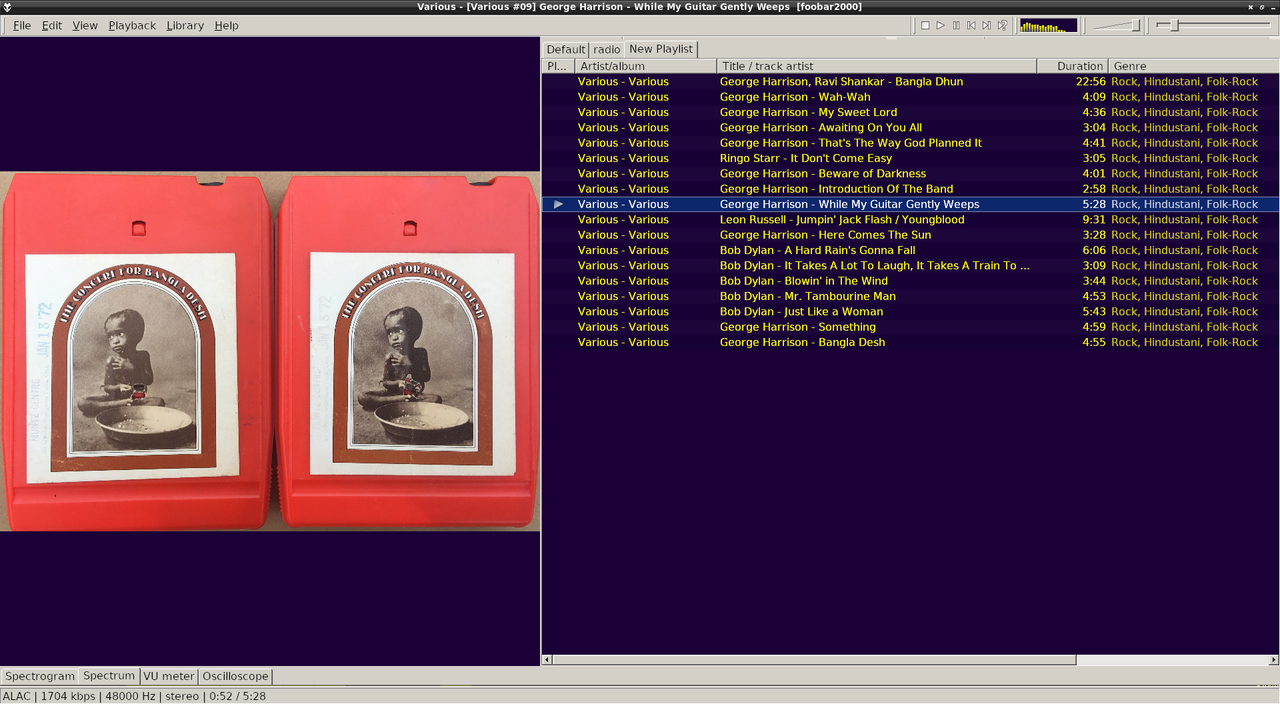This screenshot has width=1280, height=704.
Task: Select It Takes A Lot To Laugh track
Action: 911,266
